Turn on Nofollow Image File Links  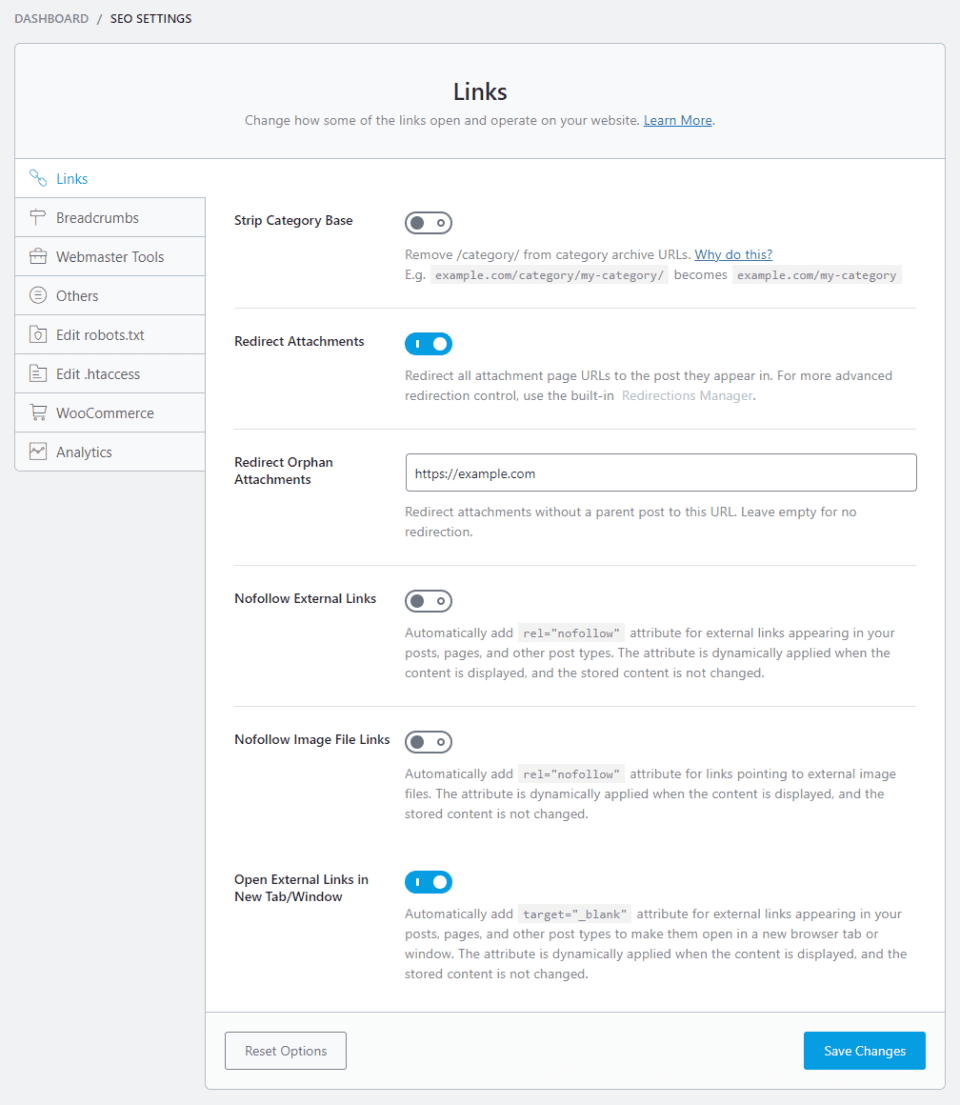[428, 741]
